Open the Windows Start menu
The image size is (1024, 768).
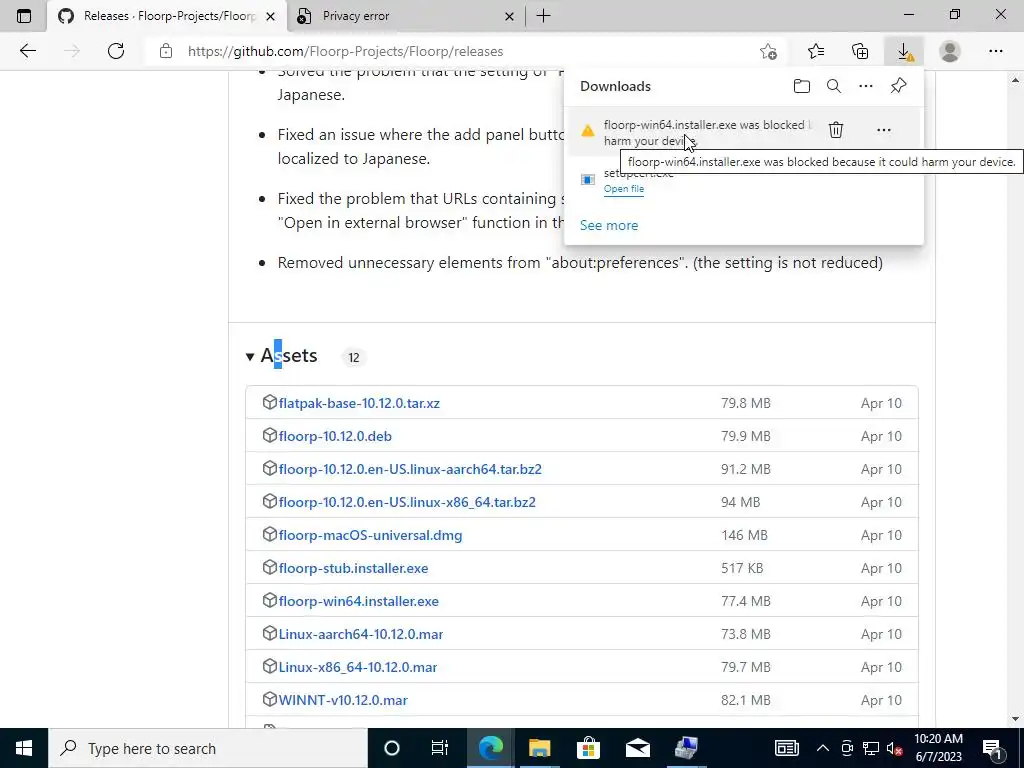(x=24, y=748)
